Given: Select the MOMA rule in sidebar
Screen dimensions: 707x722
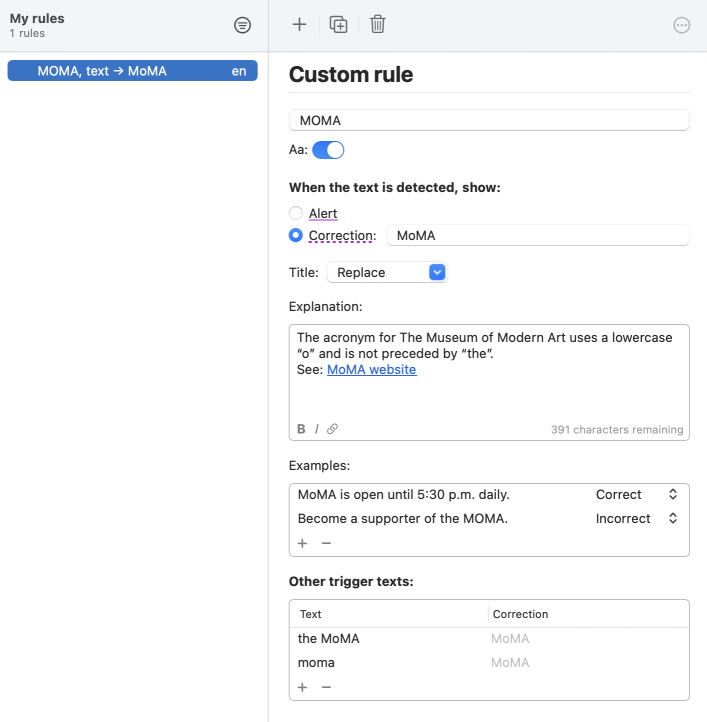Looking at the screenshot, I should pos(132,71).
